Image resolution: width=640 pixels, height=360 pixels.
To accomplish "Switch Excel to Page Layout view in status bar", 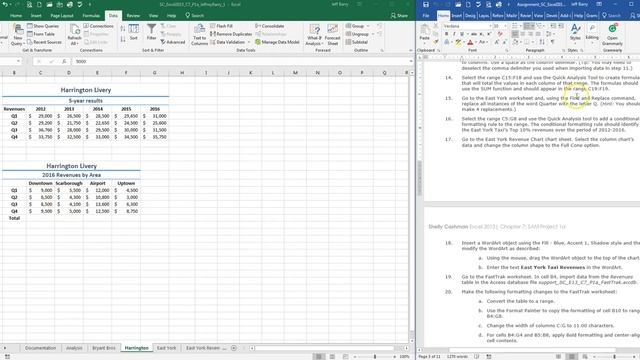I will pyautogui.click(x=332, y=357).
